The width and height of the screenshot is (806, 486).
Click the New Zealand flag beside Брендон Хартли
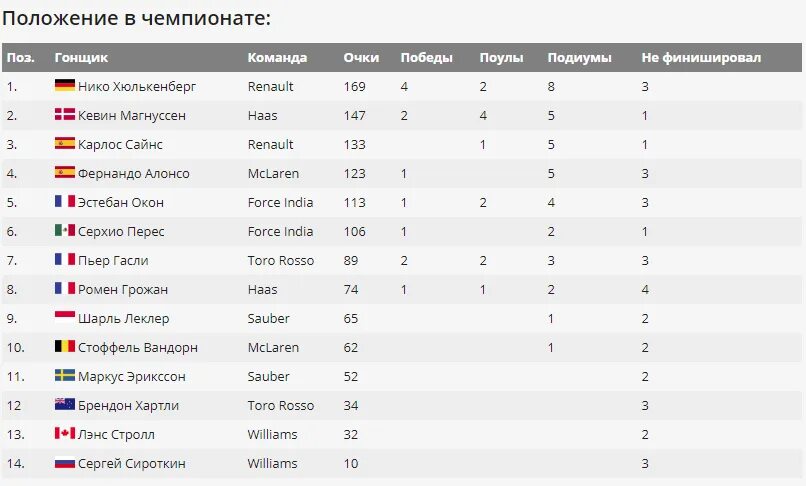[x=65, y=404]
